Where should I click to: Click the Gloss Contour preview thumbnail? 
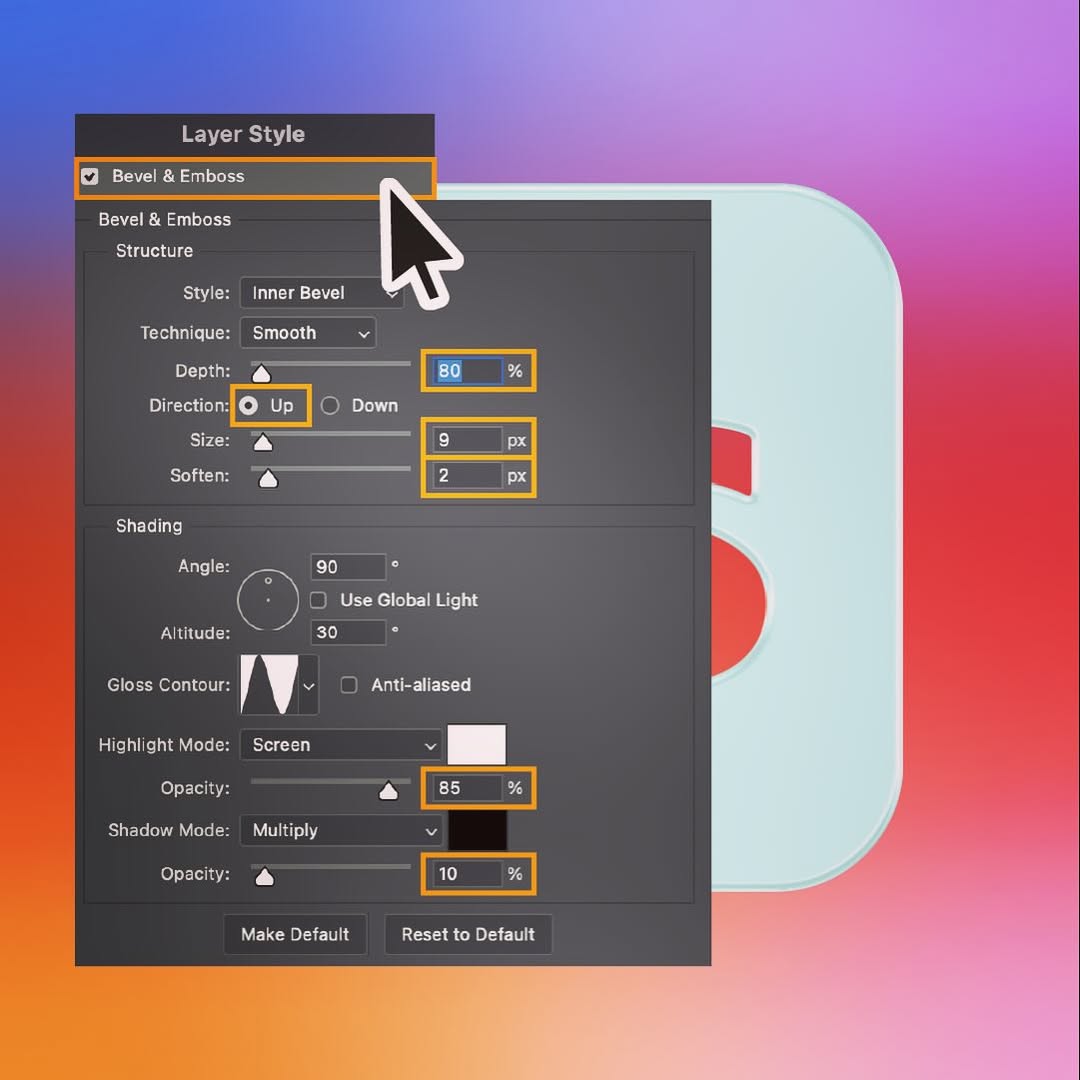coord(269,685)
